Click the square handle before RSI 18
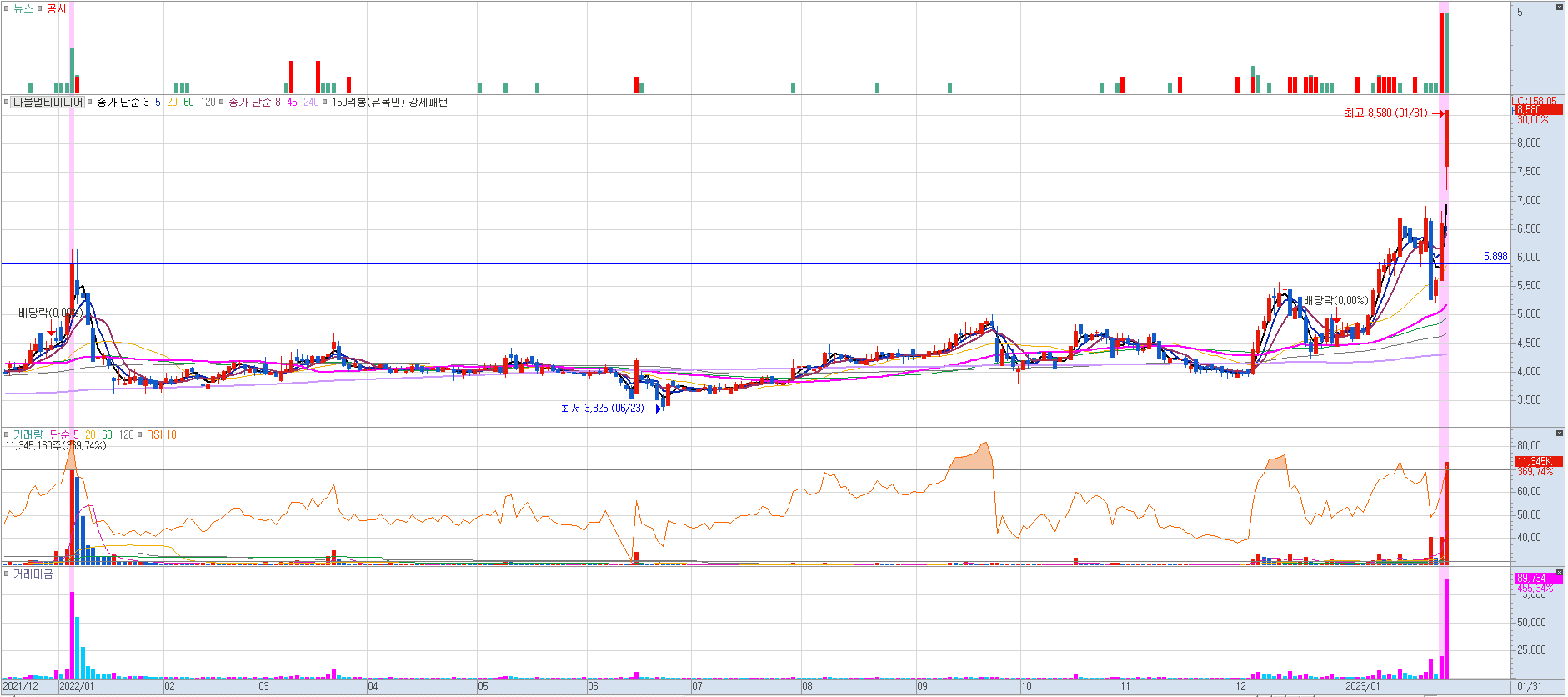The height and width of the screenshot is (697, 1568). coord(140,434)
